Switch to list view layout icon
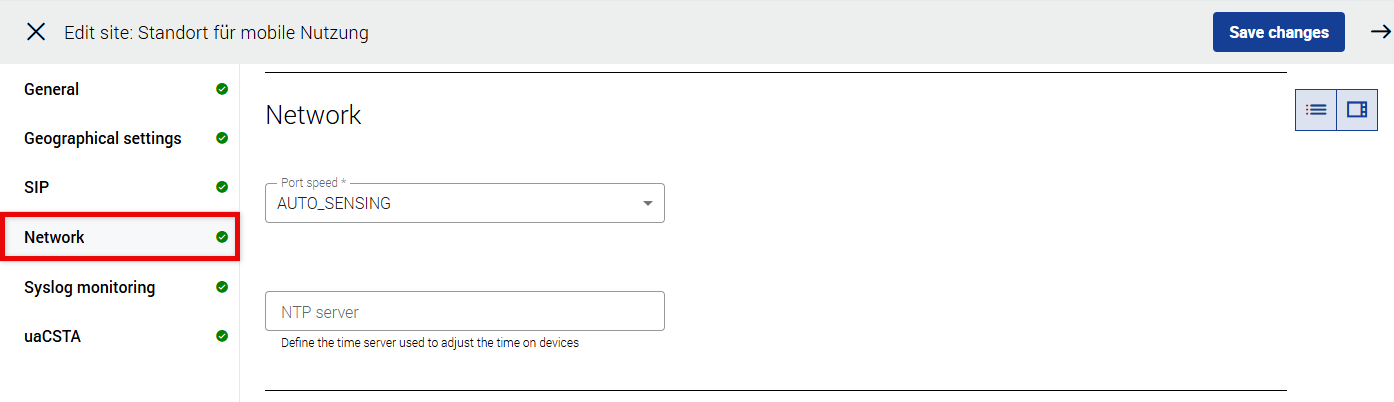This screenshot has width=1394, height=402. [1316, 110]
